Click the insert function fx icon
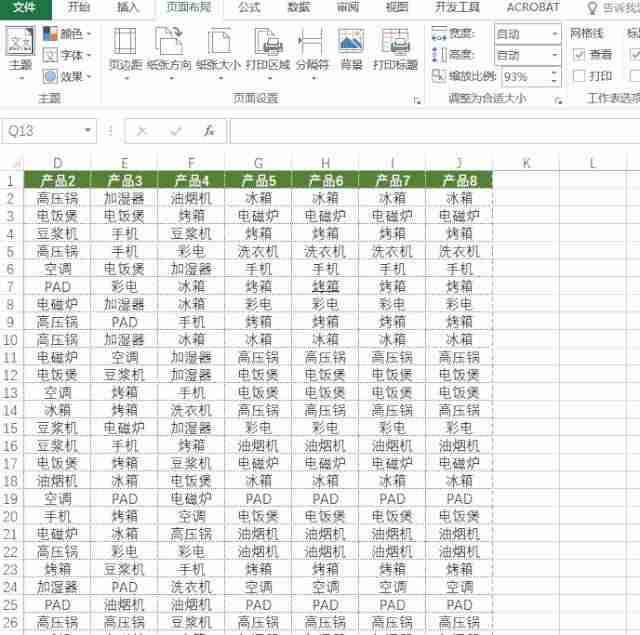 pos(209,131)
